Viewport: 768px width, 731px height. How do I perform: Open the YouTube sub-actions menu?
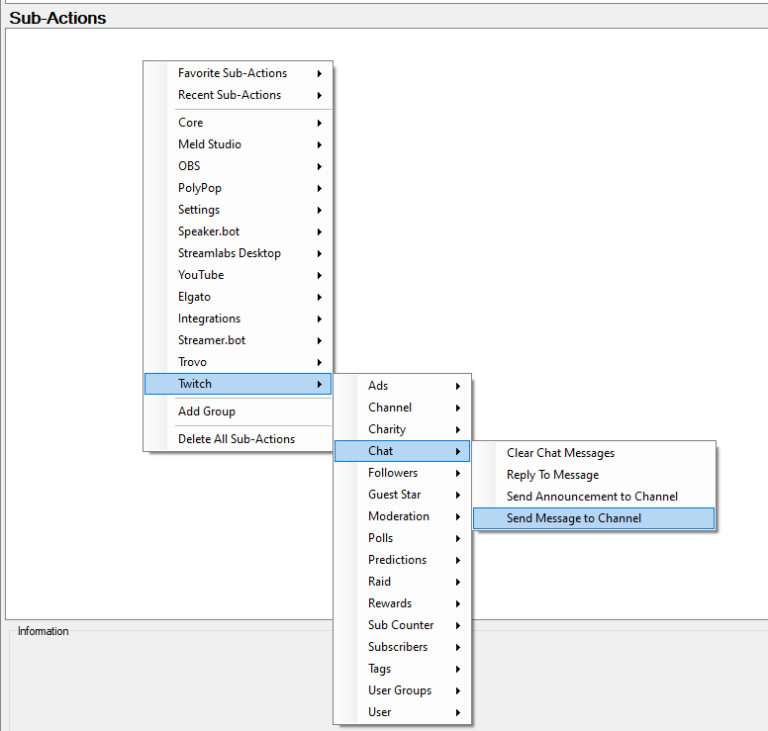point(200,275)
